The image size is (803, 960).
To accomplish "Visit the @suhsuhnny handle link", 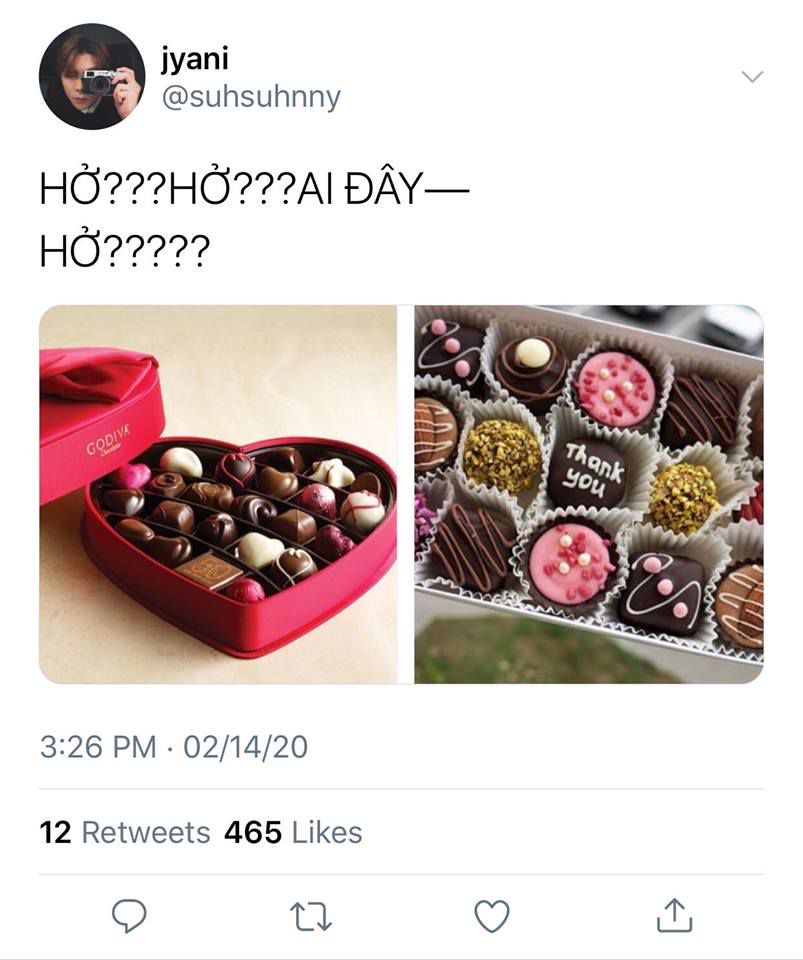I will (251, 97).
